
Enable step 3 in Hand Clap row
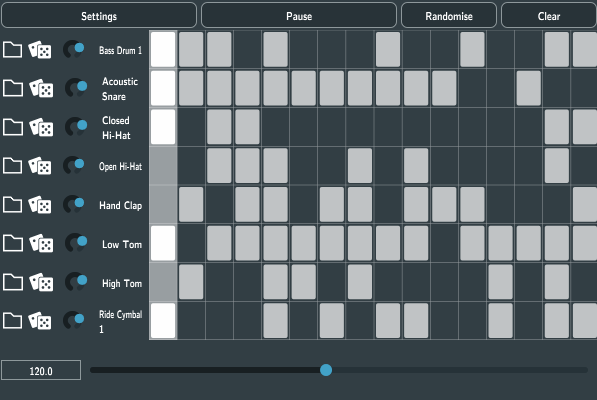[219, 204]
